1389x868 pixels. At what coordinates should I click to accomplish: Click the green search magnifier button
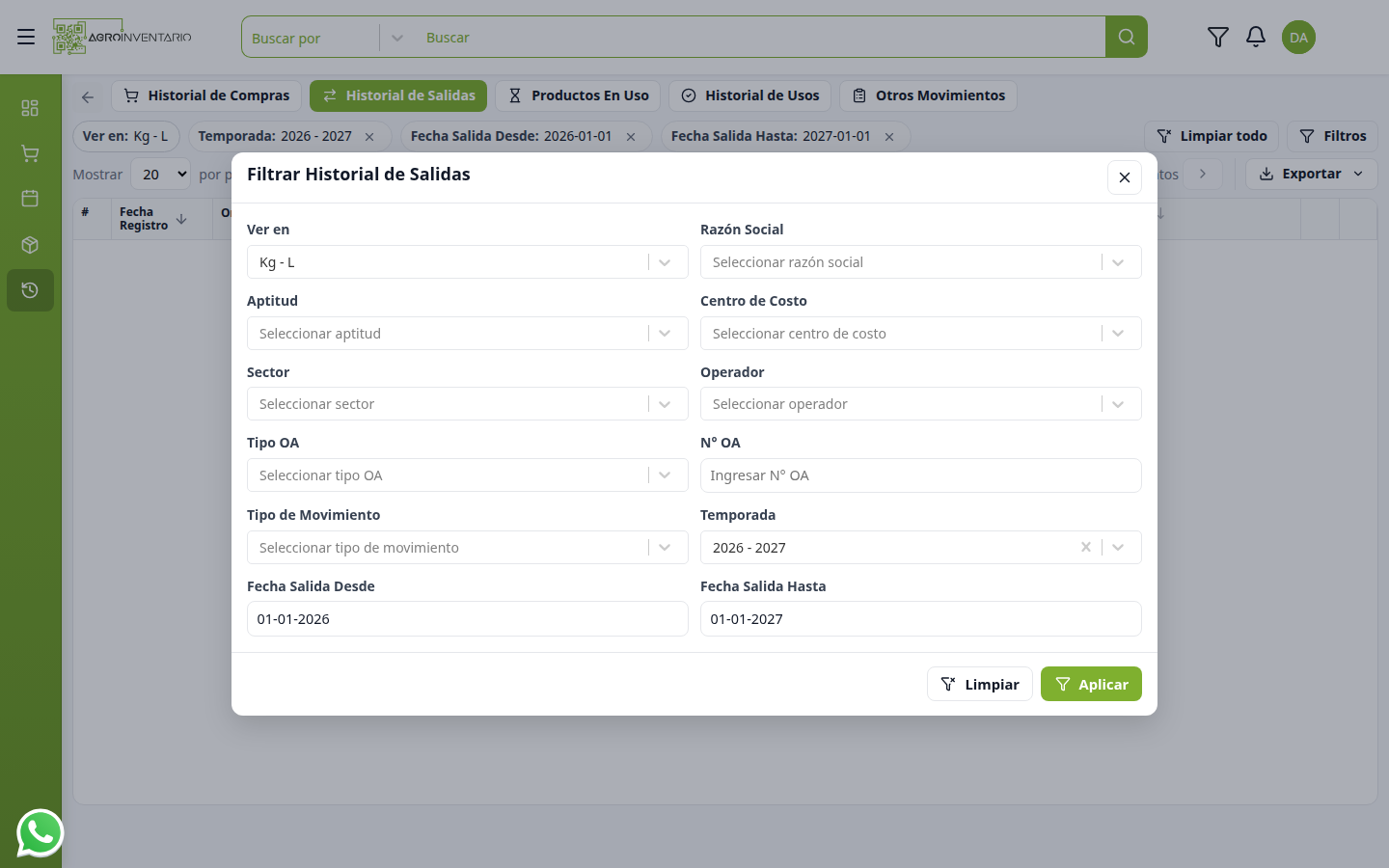coord(1126,37)
